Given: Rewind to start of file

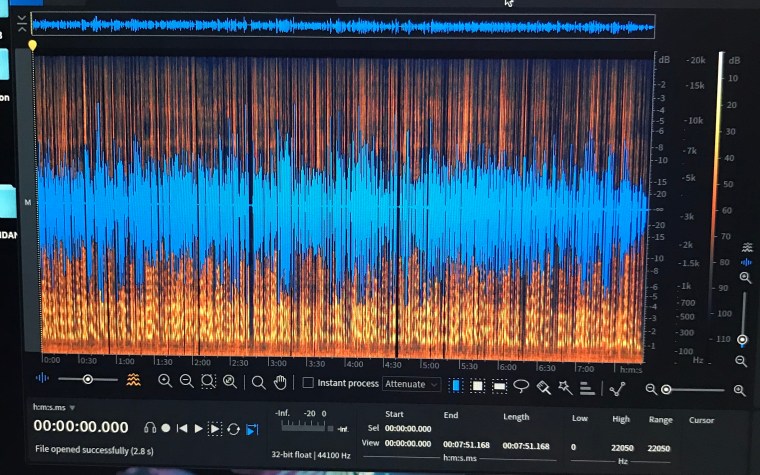Looking at the screenshot, I should (182, 428).
